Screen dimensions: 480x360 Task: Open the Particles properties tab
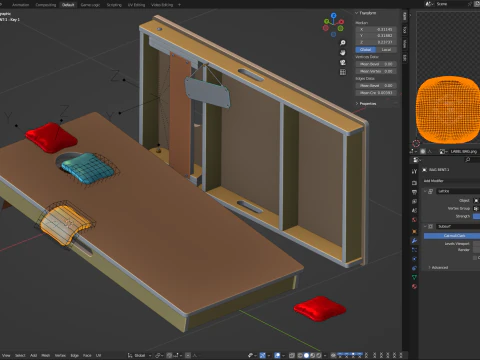[x=414, y=250]
